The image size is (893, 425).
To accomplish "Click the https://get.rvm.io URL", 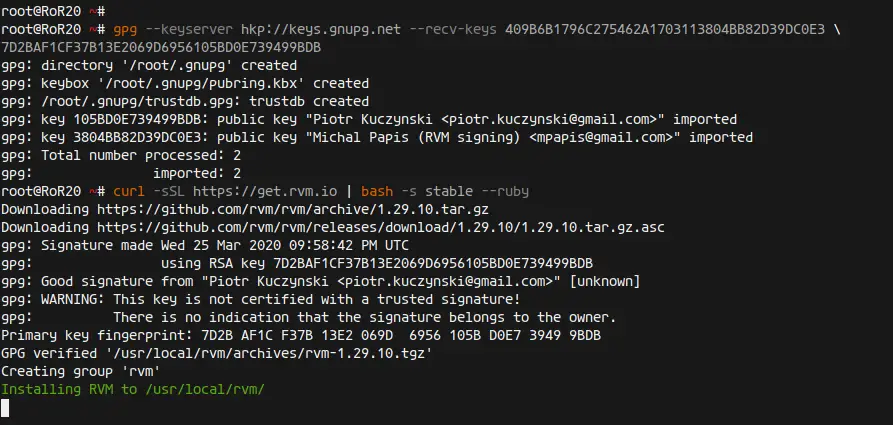I will pos(265,191).
